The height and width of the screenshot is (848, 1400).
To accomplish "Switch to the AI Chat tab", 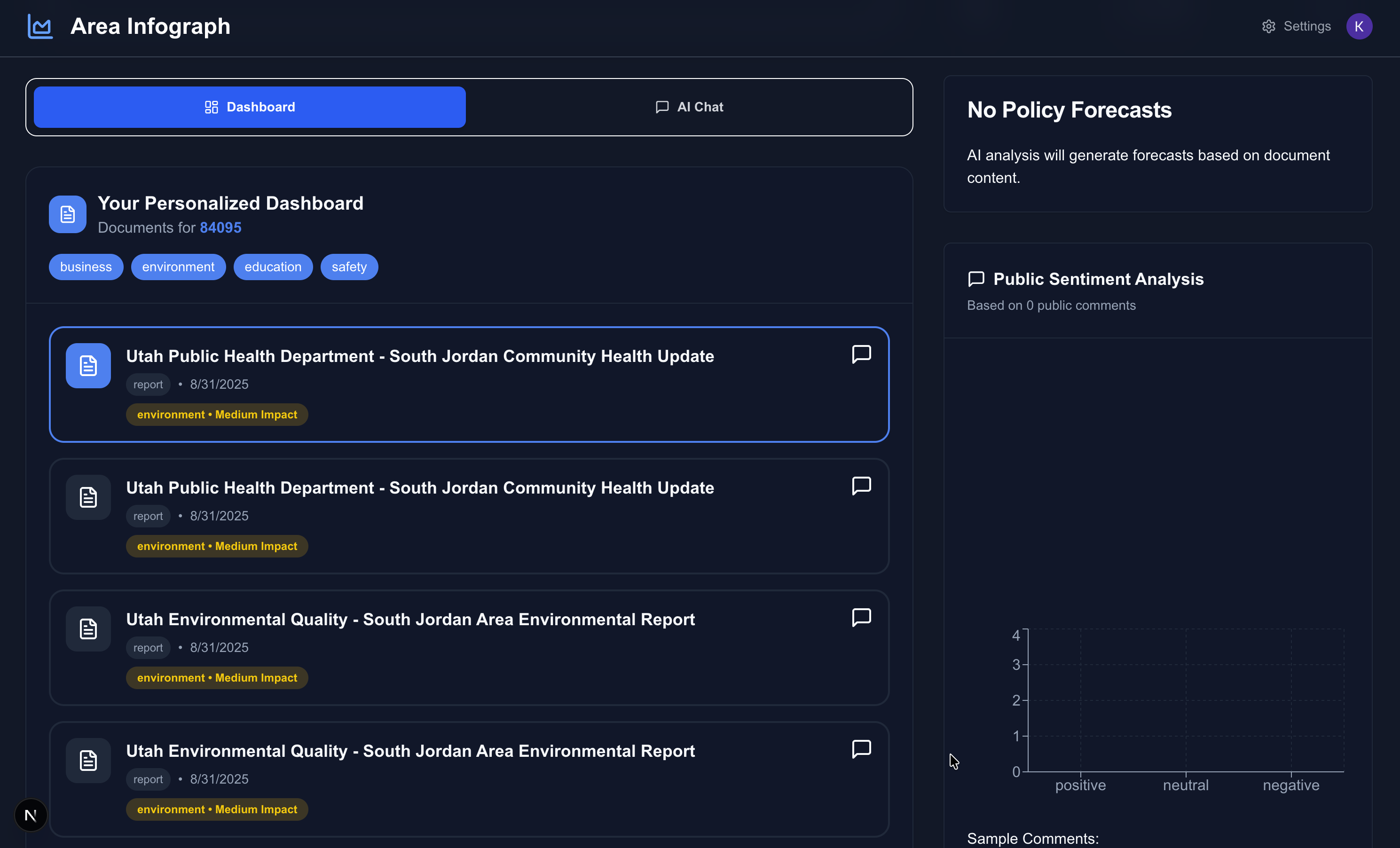I will [689, 107].
